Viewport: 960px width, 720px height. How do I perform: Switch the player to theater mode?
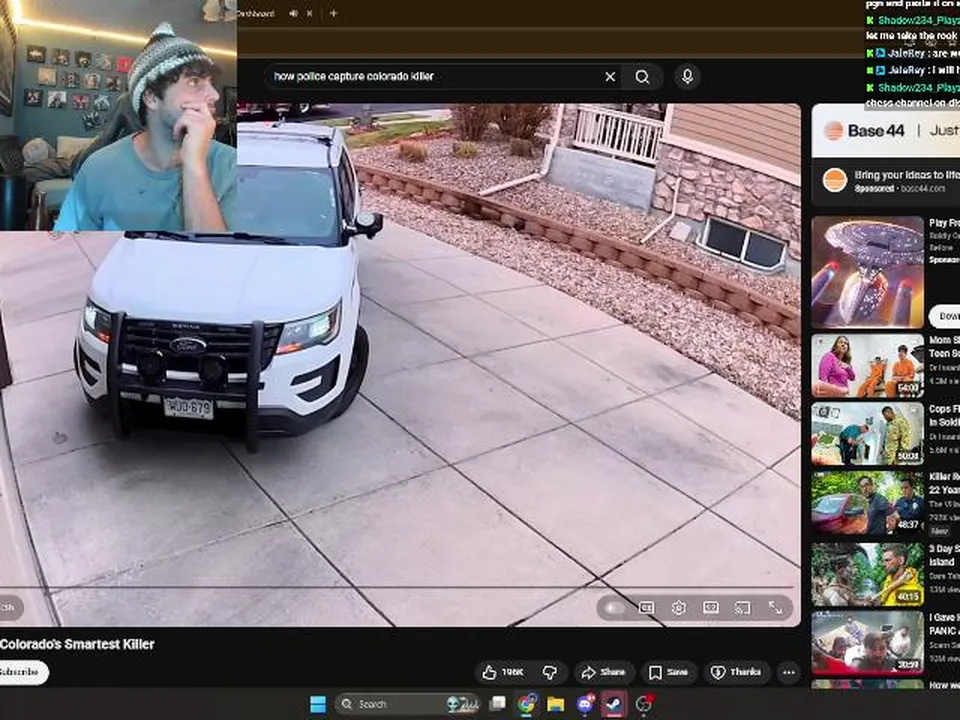click(711, 607)
